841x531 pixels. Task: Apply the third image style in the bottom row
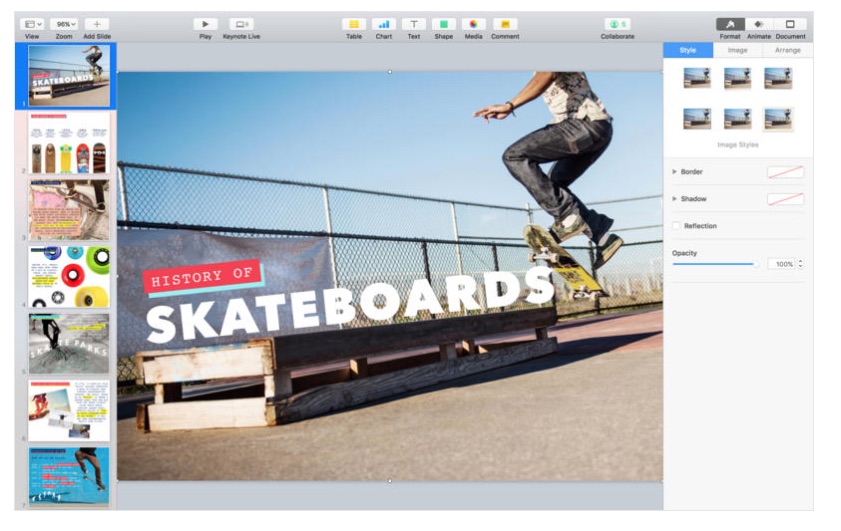pyautogui.click(x=778, y=119)
